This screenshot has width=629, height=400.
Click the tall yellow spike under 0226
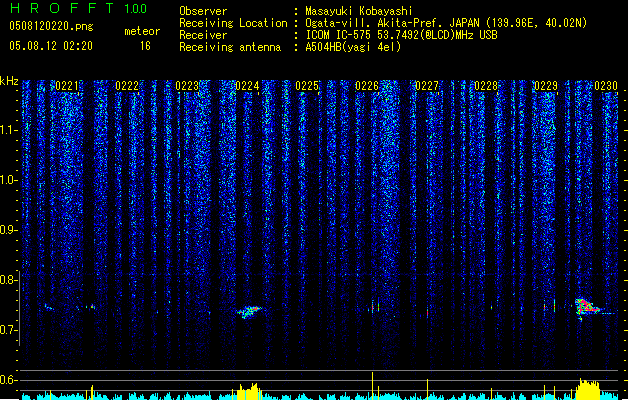pyautogui.click(x=372, y=386)
